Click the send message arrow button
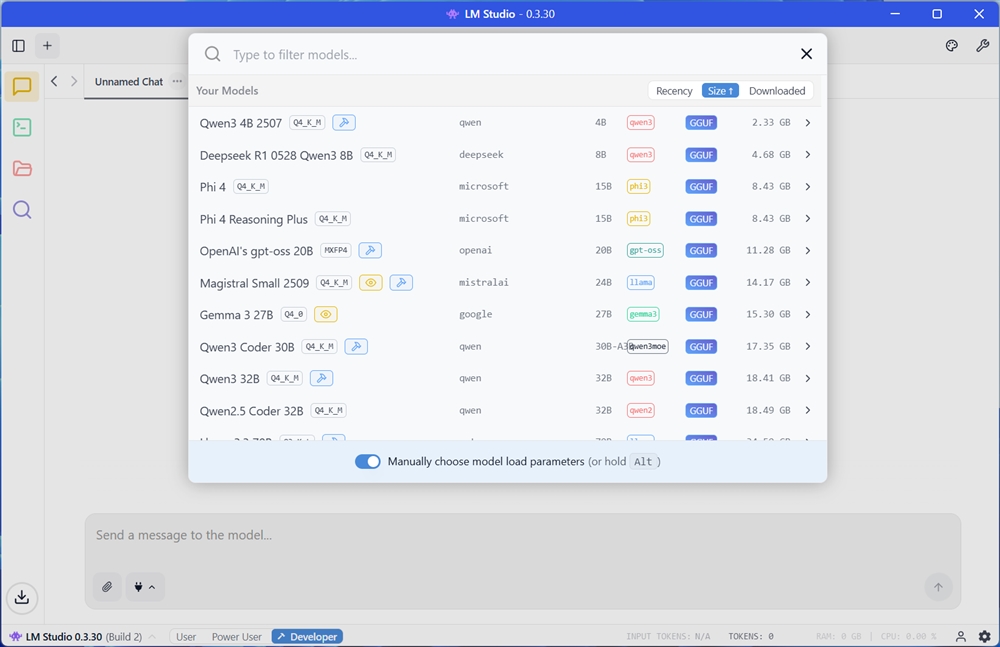Screen dimensions: 1000x647 coord(938,587)
